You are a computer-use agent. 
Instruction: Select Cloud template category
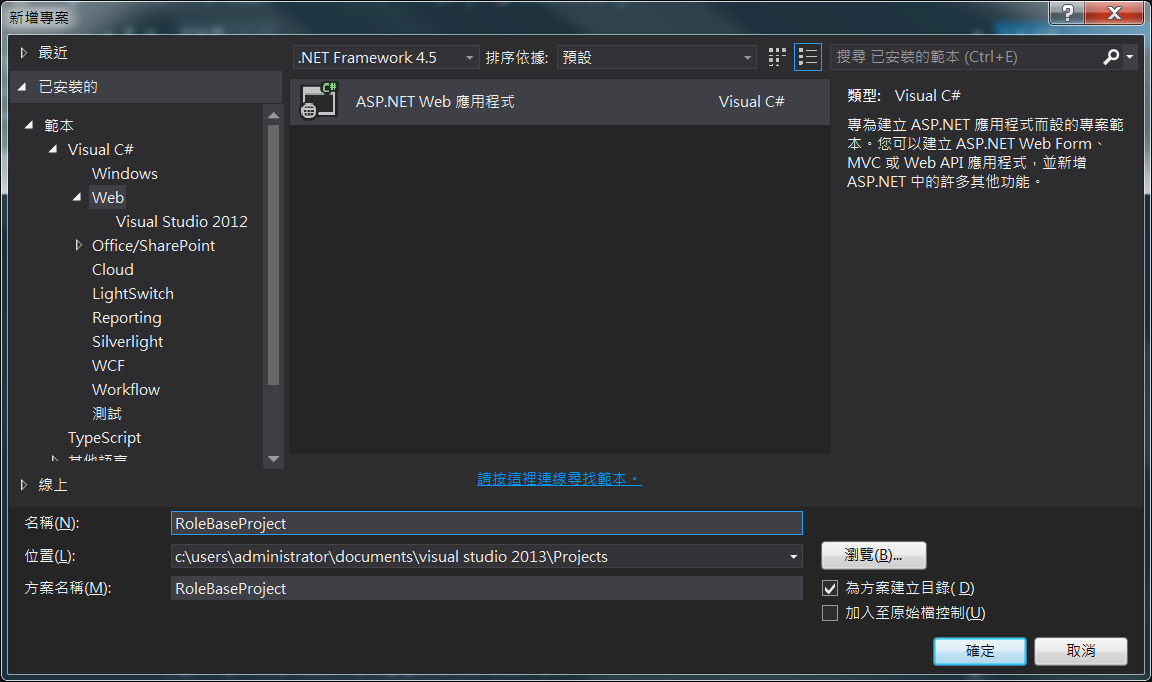112,270
